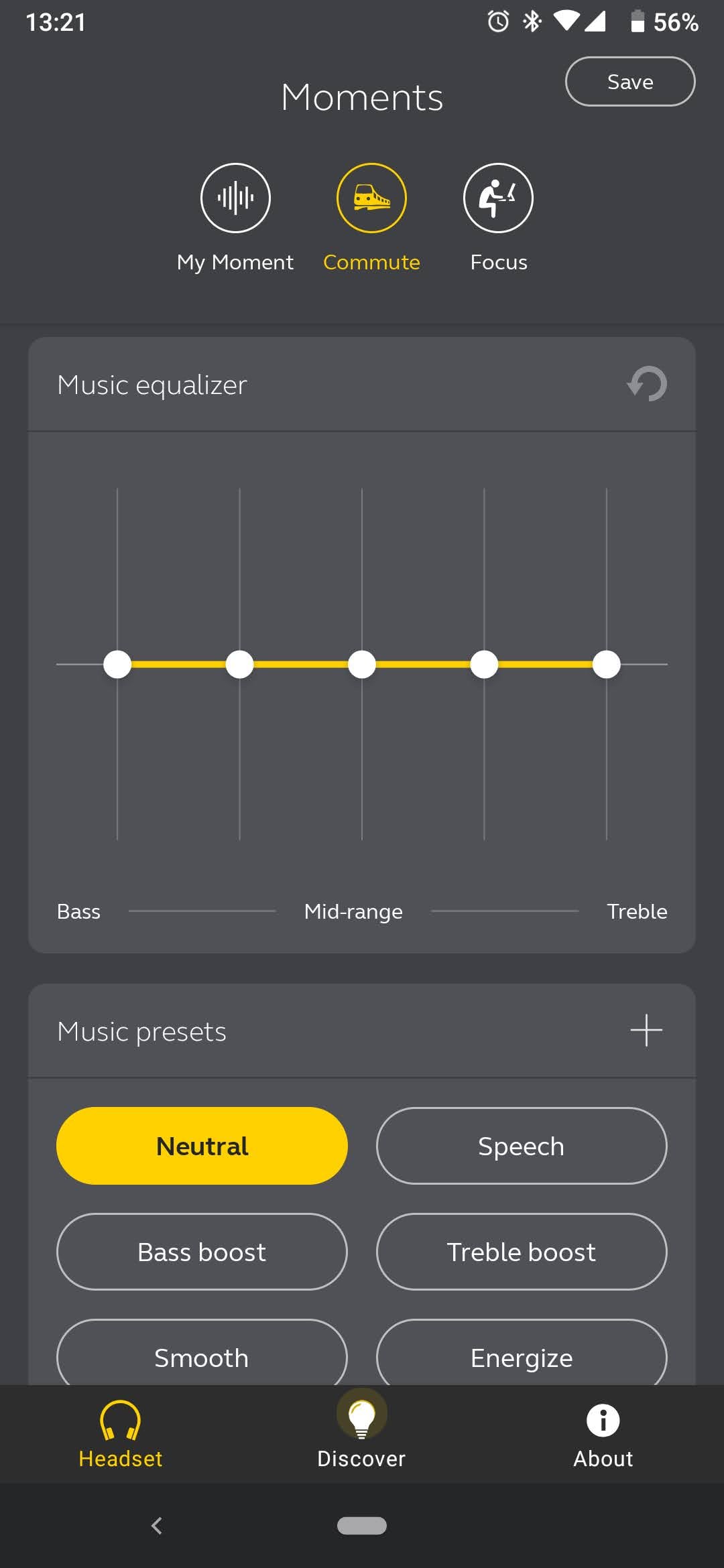This screenshot has width=724, height=1568.
Task: Select the Commute train icon
Action: (x=371, y=198)
